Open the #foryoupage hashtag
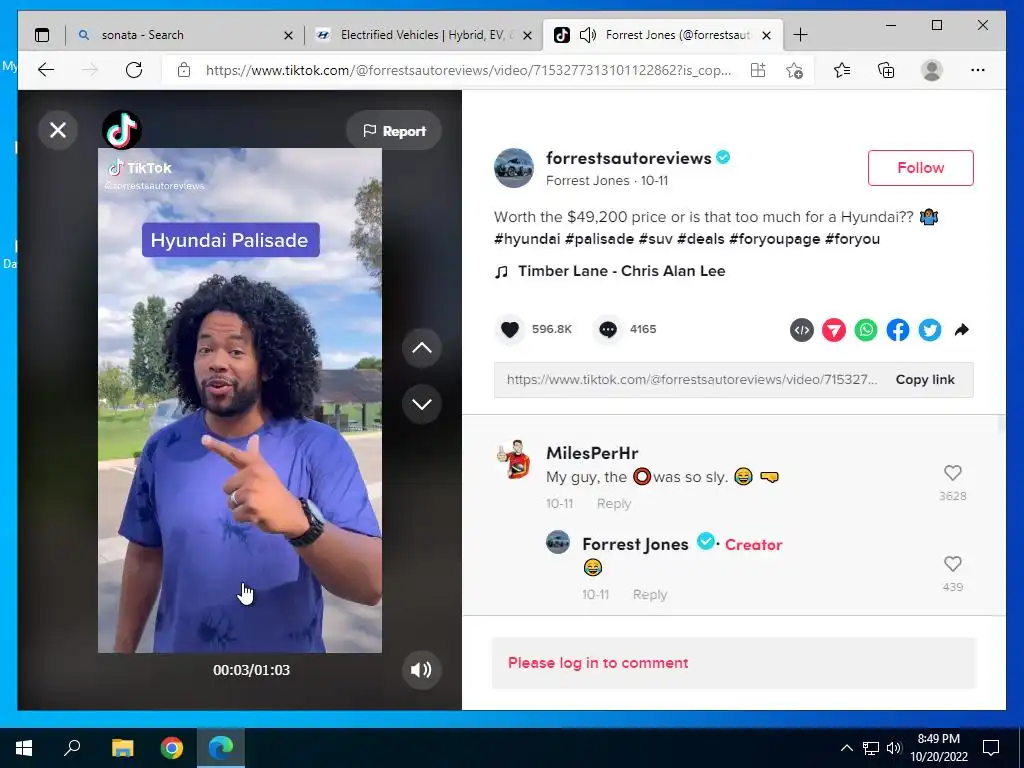This screenshot has height=768, width=1024. point(775,239)
